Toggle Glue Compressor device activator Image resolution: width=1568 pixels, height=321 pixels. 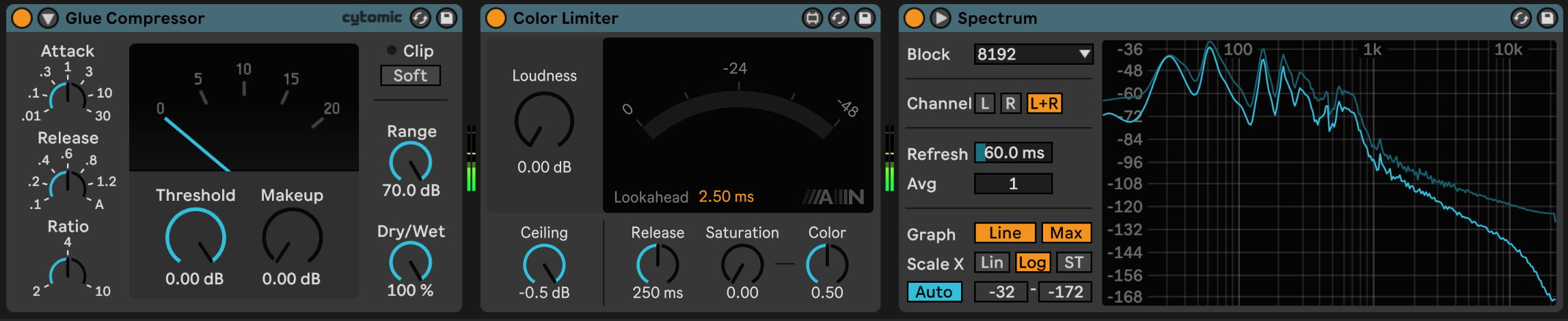coord(22,18)
